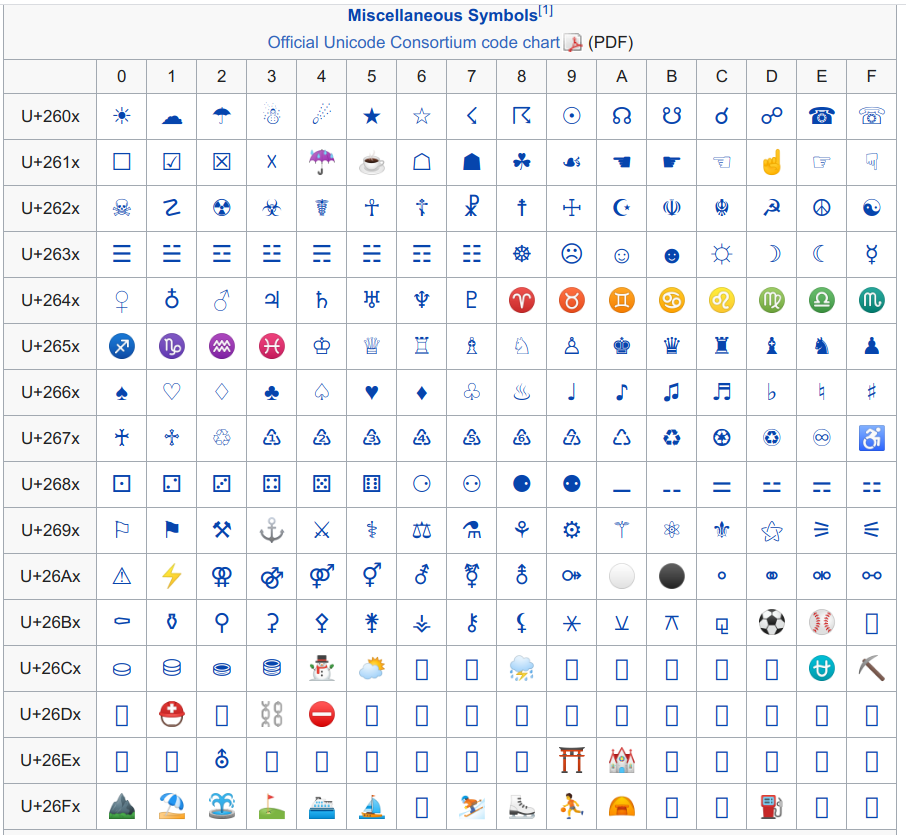Select the radioactive sign symbol
The width and height of the screenshot is (906, 835).
pos(221,208)
